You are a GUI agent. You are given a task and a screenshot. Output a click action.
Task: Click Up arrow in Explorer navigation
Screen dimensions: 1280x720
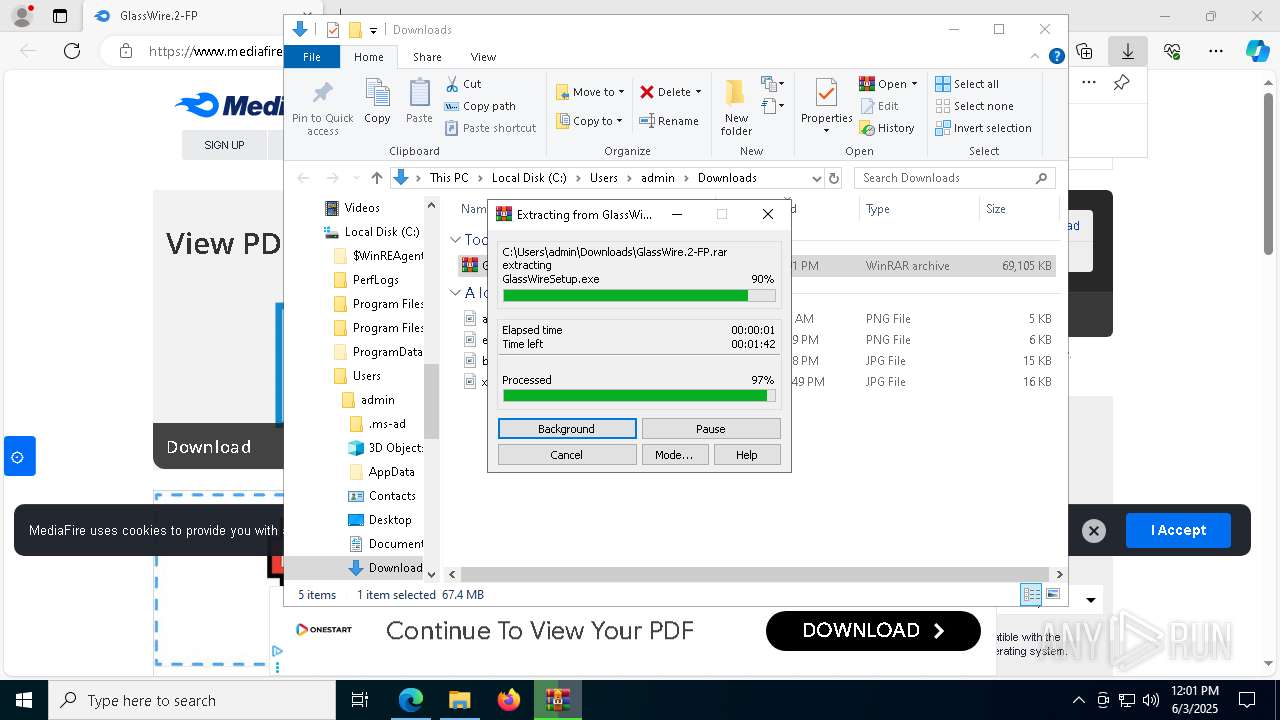tap(376, 178)
